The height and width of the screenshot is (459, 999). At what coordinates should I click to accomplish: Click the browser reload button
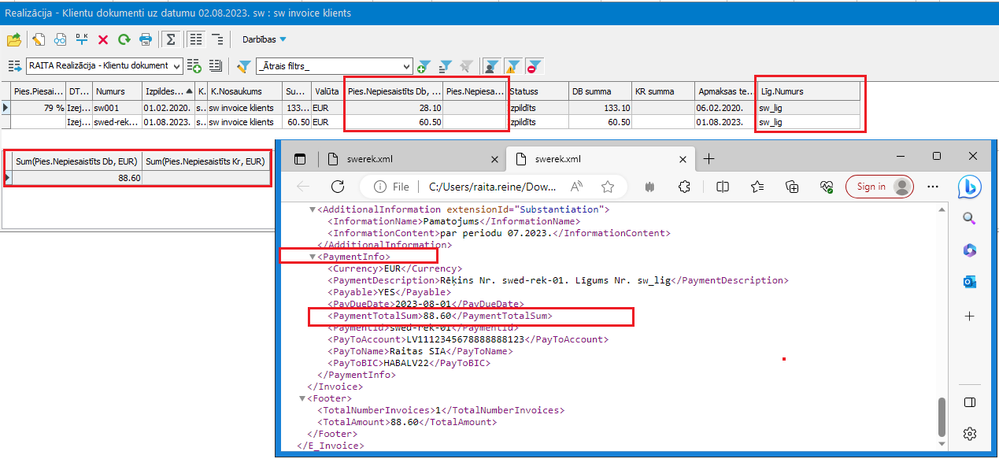(x=337, y=186)
